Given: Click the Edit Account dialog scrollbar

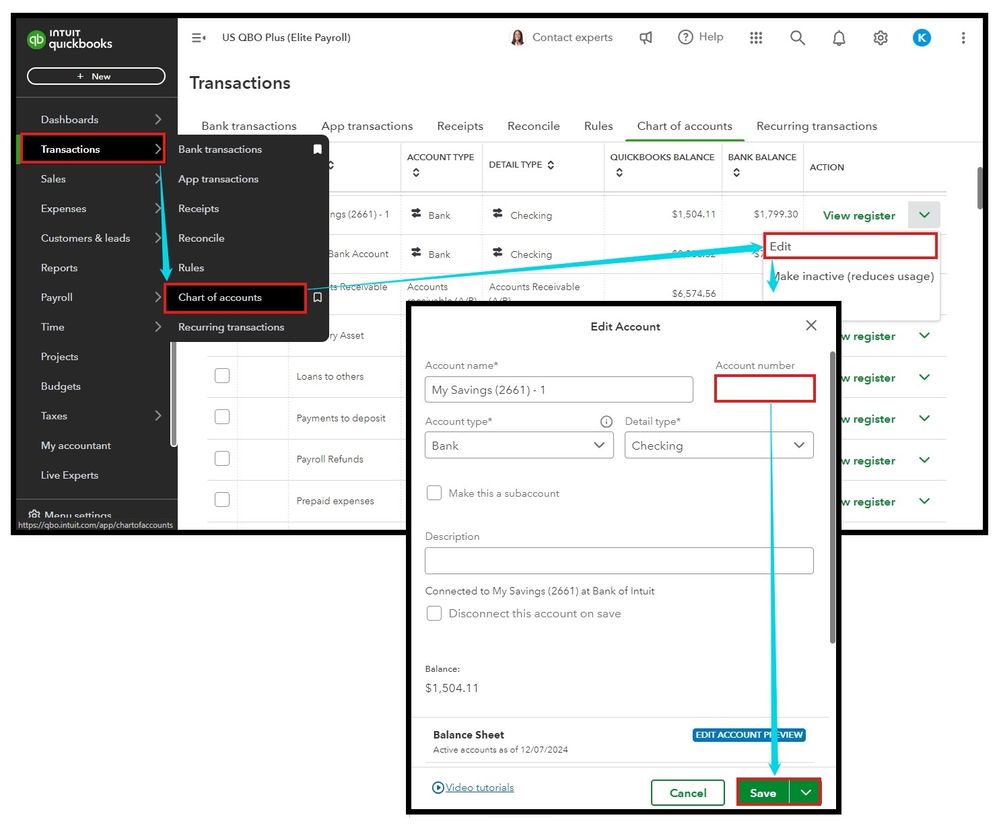Looking at the screenshot, I should 832,497.
